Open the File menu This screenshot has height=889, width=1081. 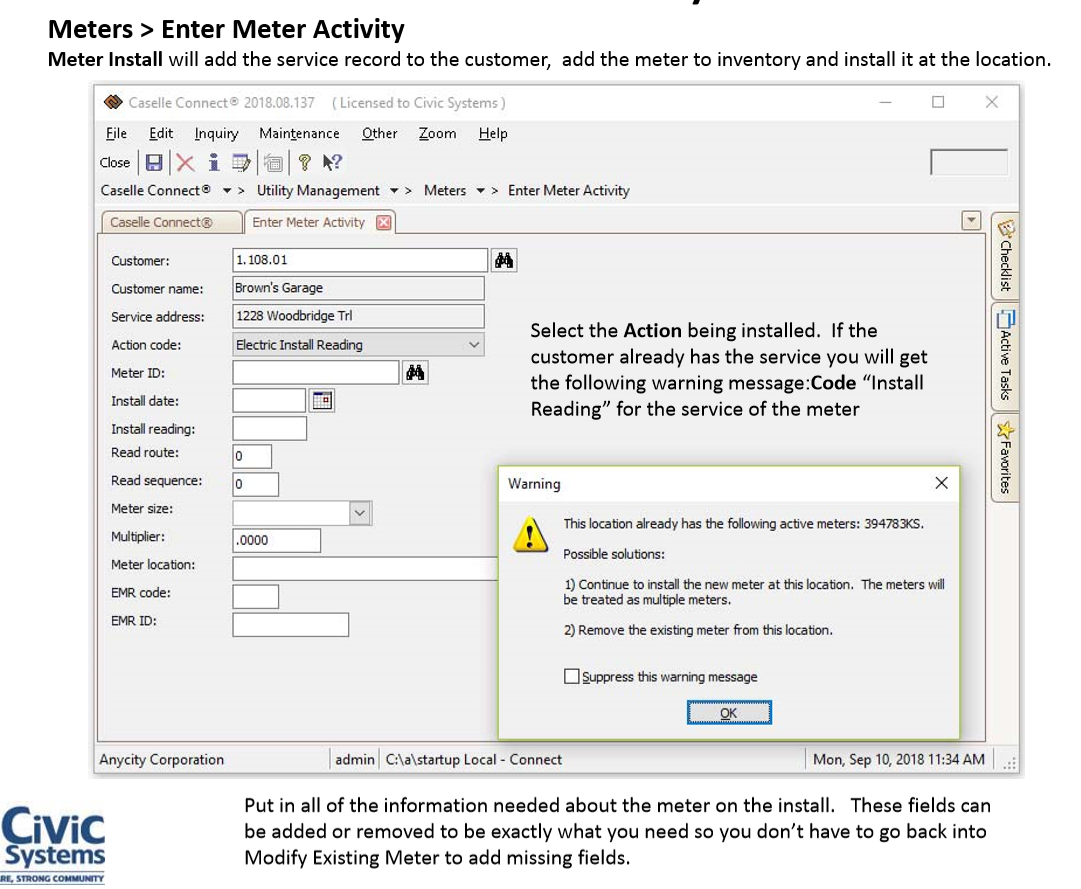116,133
